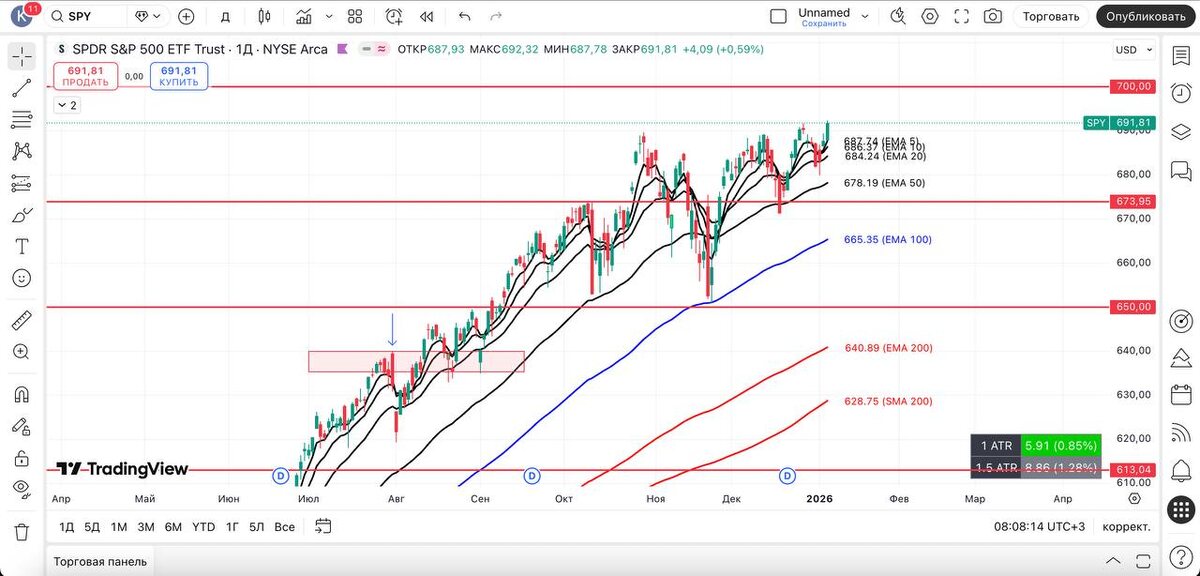
Task: Select the crosshair cursor tool
Action: point(22,57)
